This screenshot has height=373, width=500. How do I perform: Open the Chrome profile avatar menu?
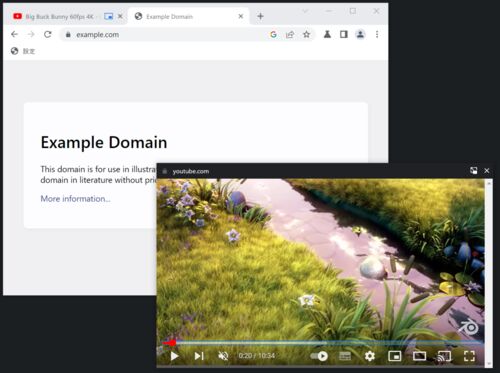tap(360, 34)
